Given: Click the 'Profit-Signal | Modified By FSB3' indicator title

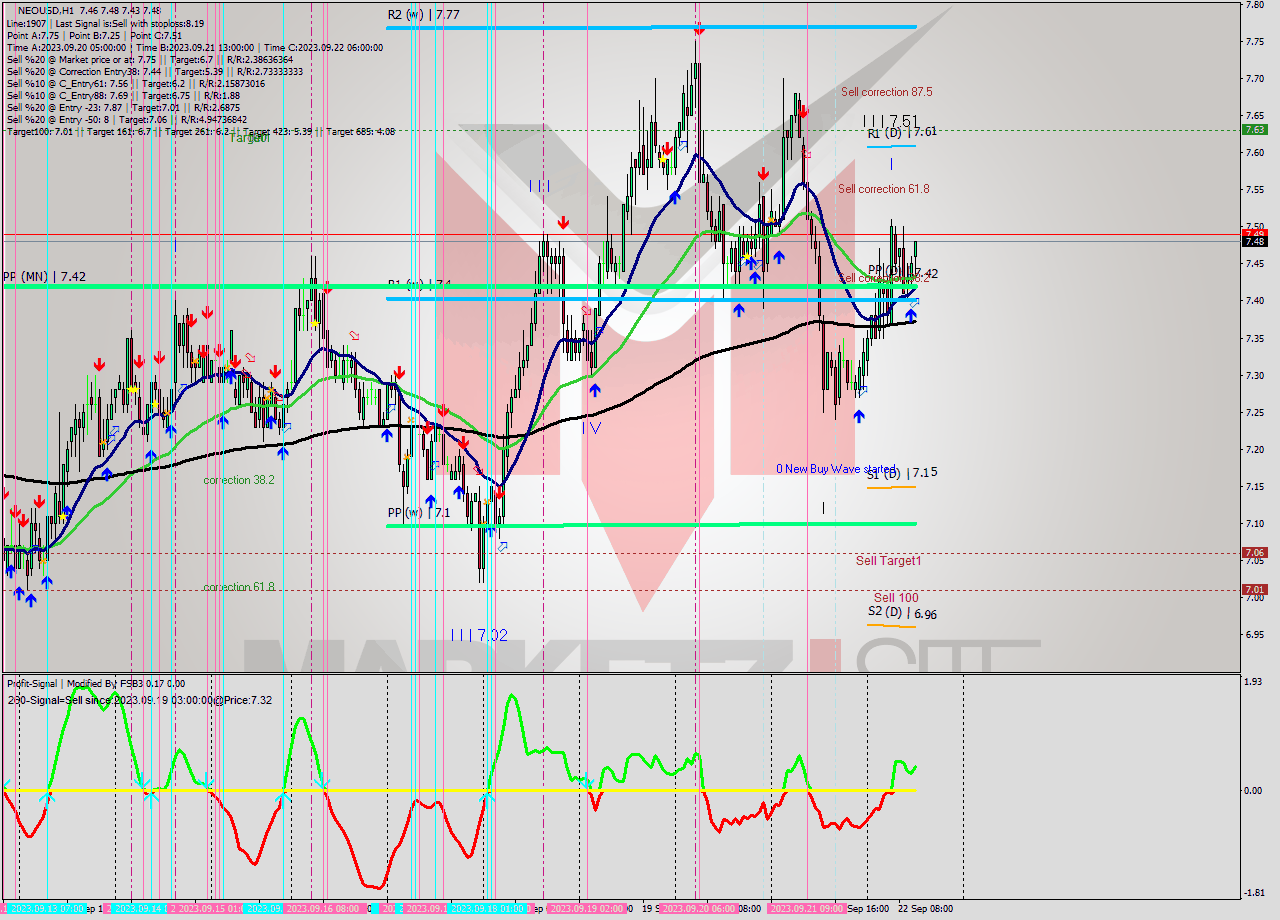Looking at the screenshot, I should coord(96,683).
